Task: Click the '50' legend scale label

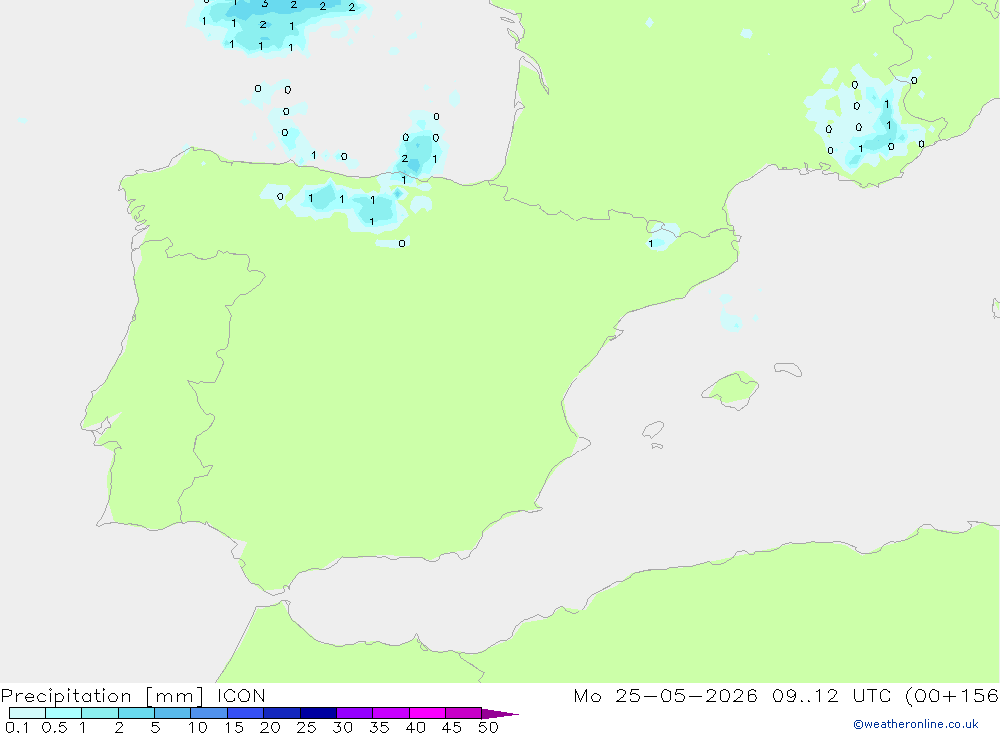Action: point(488,727)
